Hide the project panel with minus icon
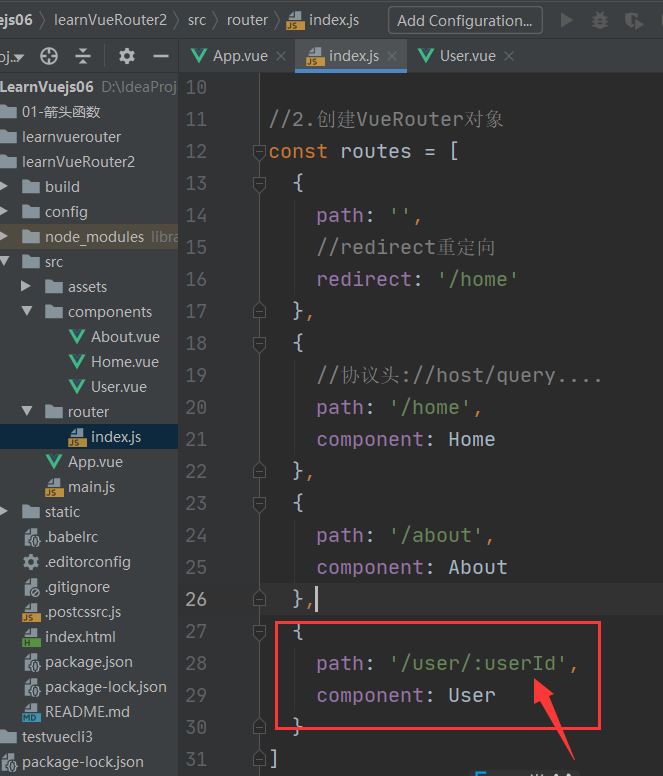Viewport: 663px width, 776px height. coord(161,56)
